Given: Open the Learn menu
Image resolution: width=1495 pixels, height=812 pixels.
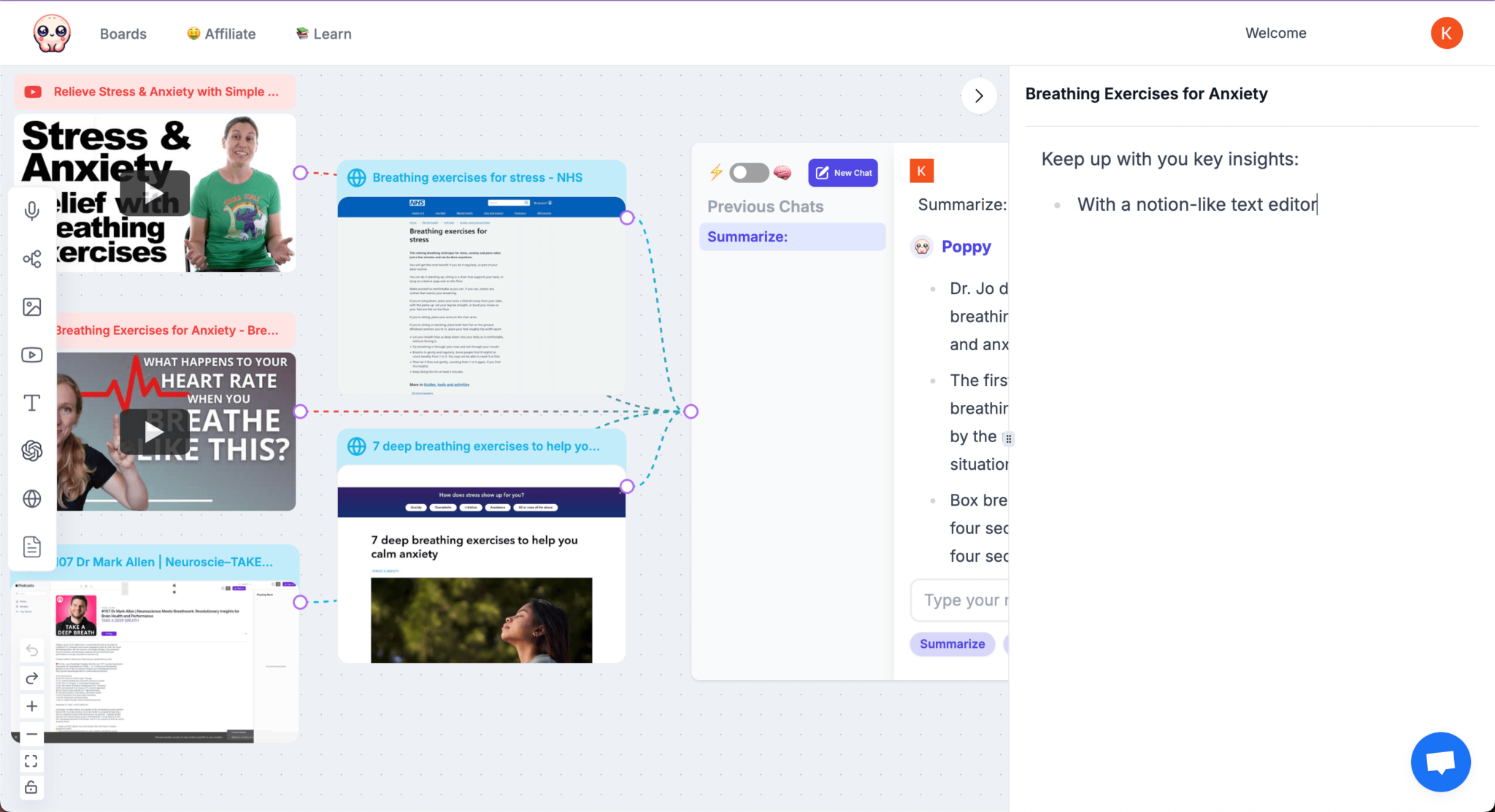Looking at the screenshot, I should (322, 33).
